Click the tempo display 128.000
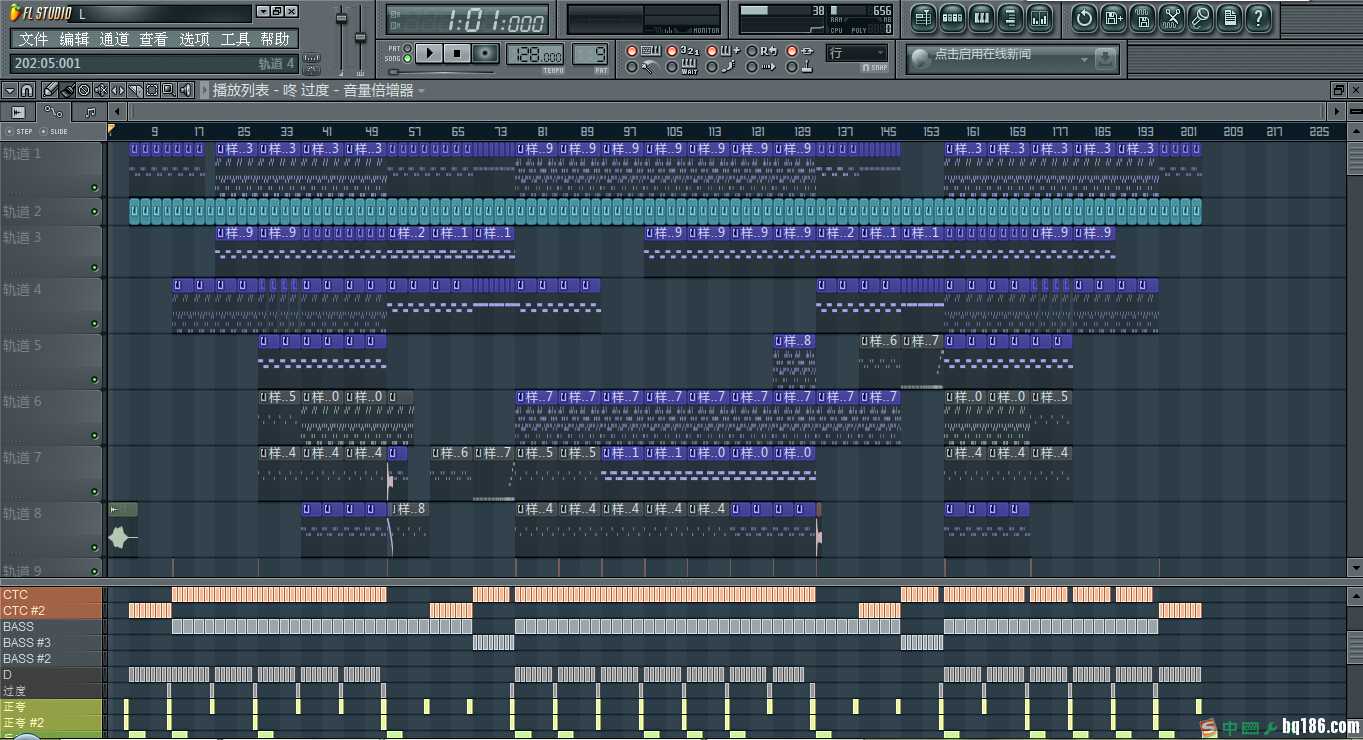1363x740 pixels. click(535, 54)
